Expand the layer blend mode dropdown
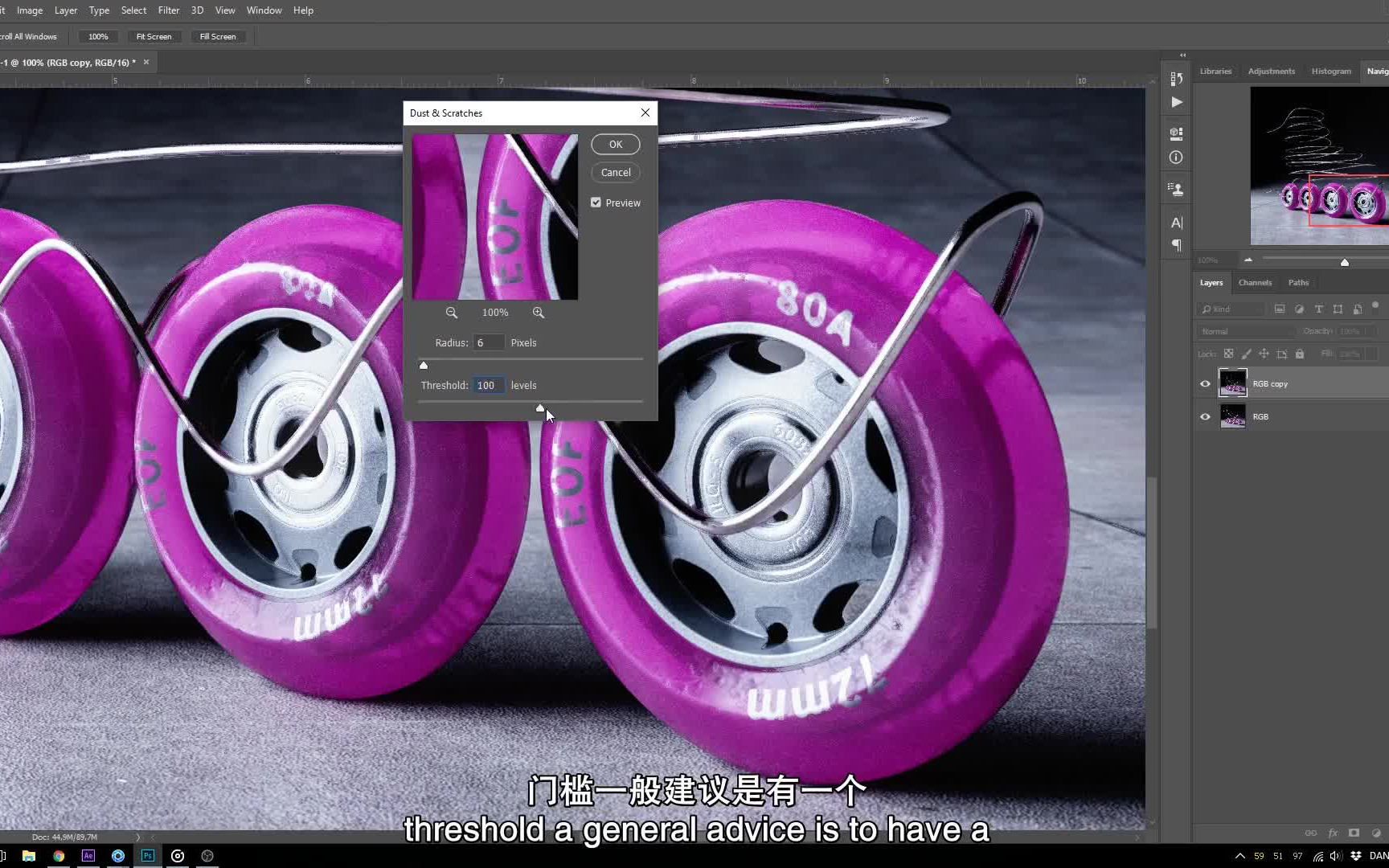This screenshot has height=868, width=1389. point(1246,331)
